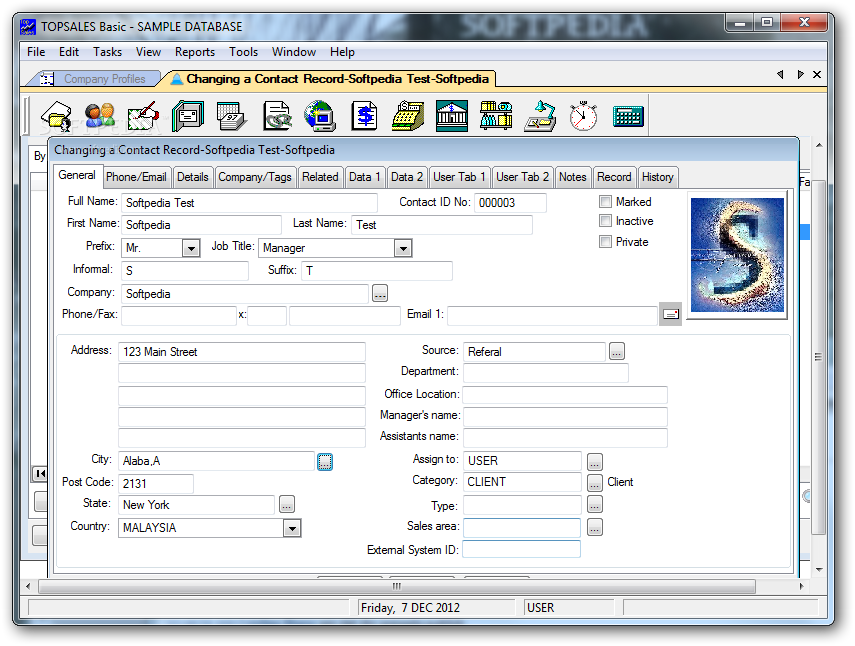Image resolution: width=855 pixels, height=646 pixels.
Task: Open the Tools menu
Action: pos(243,52)
